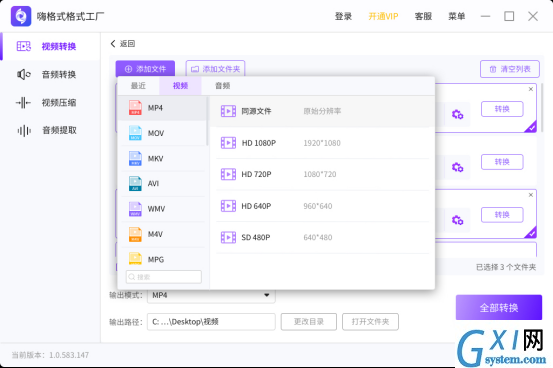This screenshot has width=553, height=368.
Task: Click the 添加文件夹 button
Action: pos(215,69)
